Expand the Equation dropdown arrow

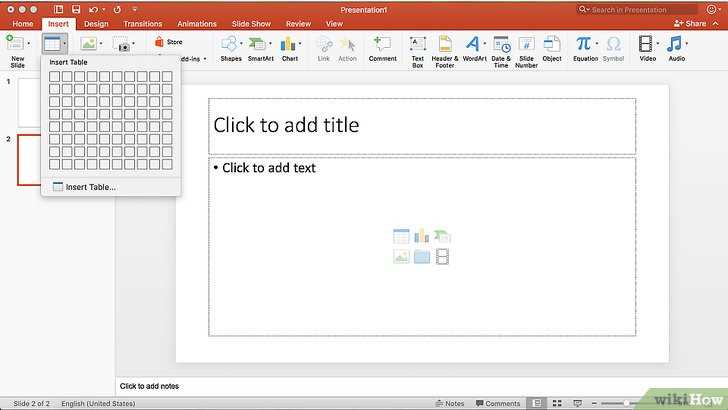(x=597, y=44)
